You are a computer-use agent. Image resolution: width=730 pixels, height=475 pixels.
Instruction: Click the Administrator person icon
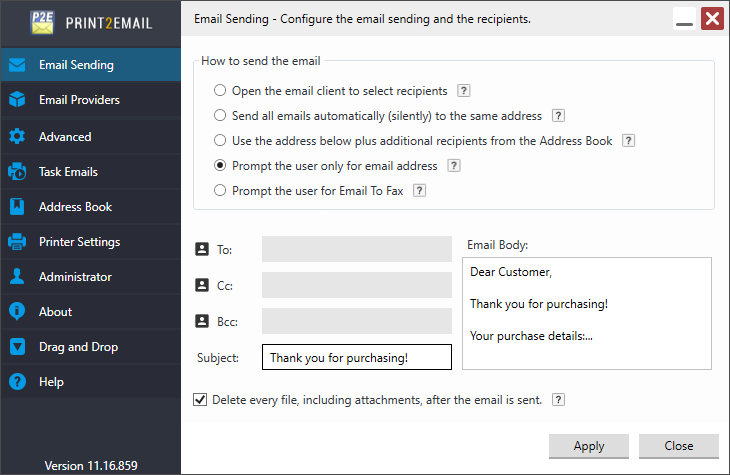[17, 277]
